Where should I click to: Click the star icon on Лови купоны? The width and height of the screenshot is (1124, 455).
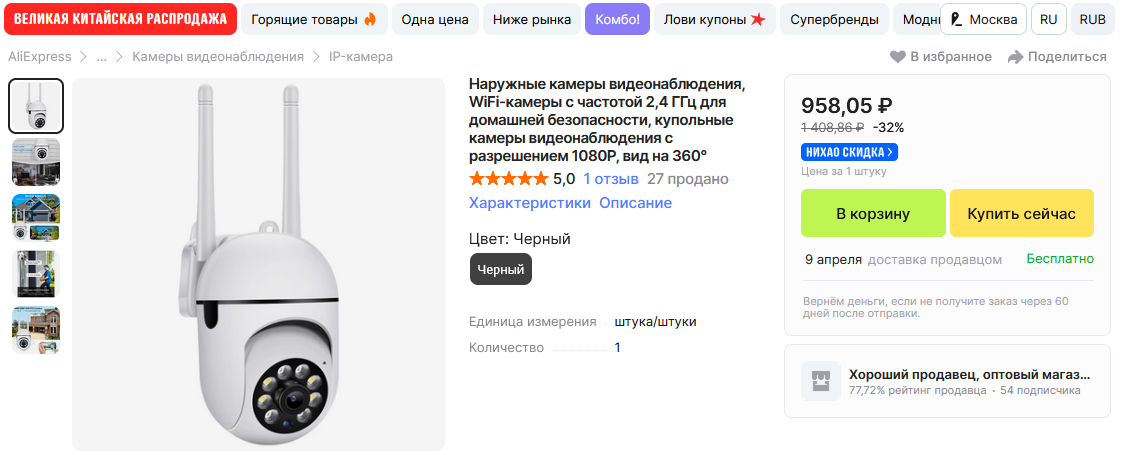tap(758, 20)
